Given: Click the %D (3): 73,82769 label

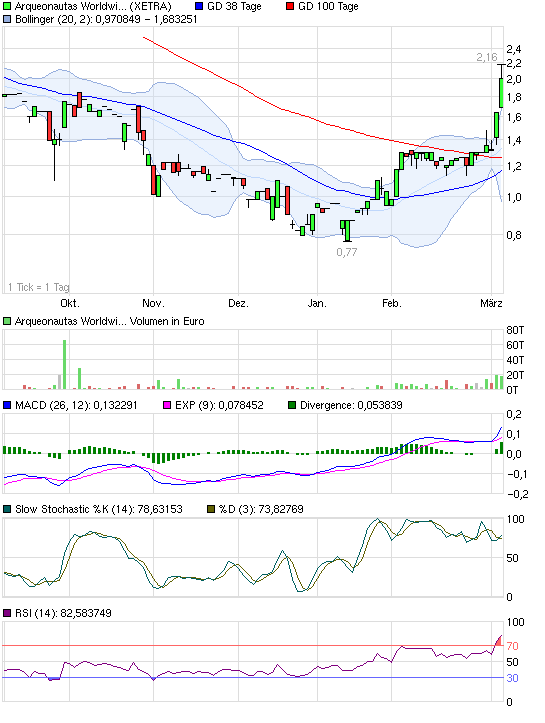Looking at the screenshot, I should click(261, 510).
